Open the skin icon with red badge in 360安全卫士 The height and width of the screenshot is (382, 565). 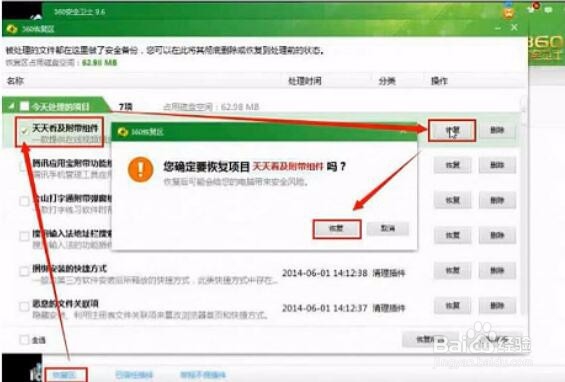[533, 9]
